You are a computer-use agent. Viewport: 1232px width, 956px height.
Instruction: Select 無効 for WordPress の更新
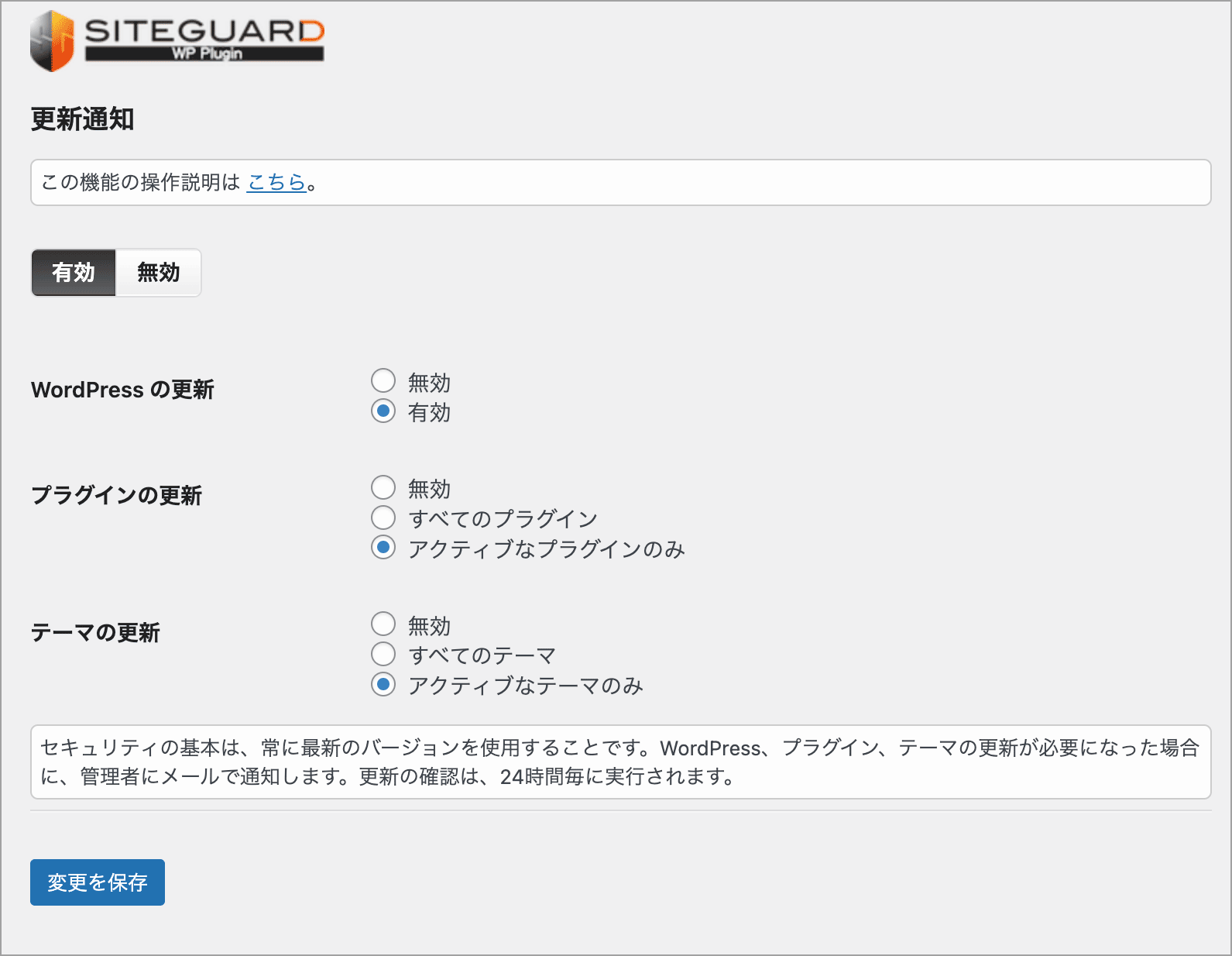(383, 380)
